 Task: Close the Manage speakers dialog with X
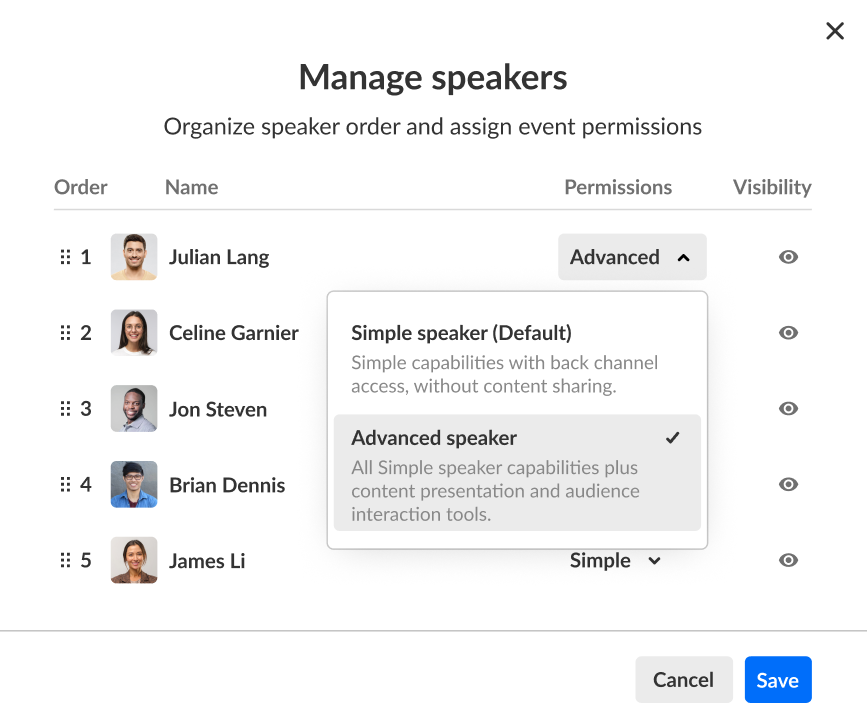(x=835, y=31)
